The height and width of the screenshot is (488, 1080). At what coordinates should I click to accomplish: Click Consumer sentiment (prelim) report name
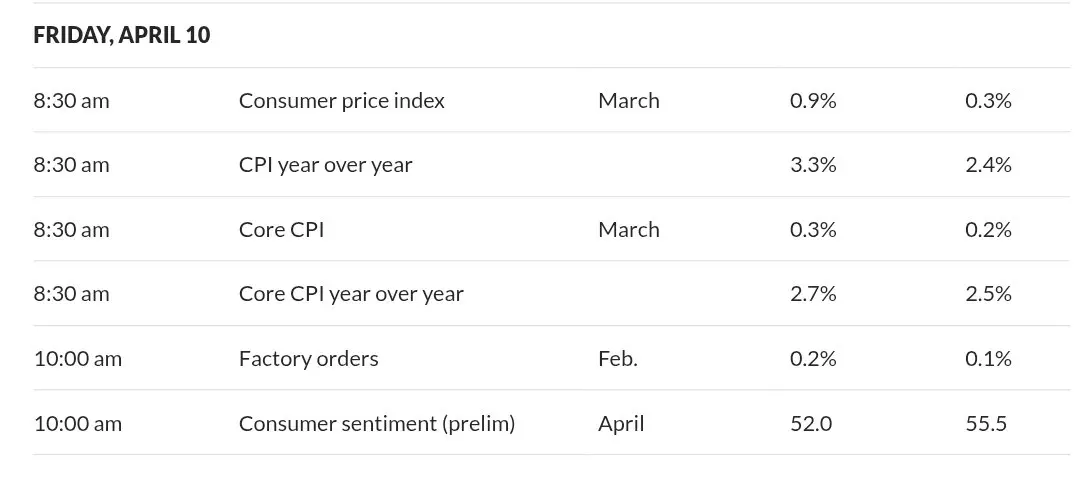click(x=377, y=423)
